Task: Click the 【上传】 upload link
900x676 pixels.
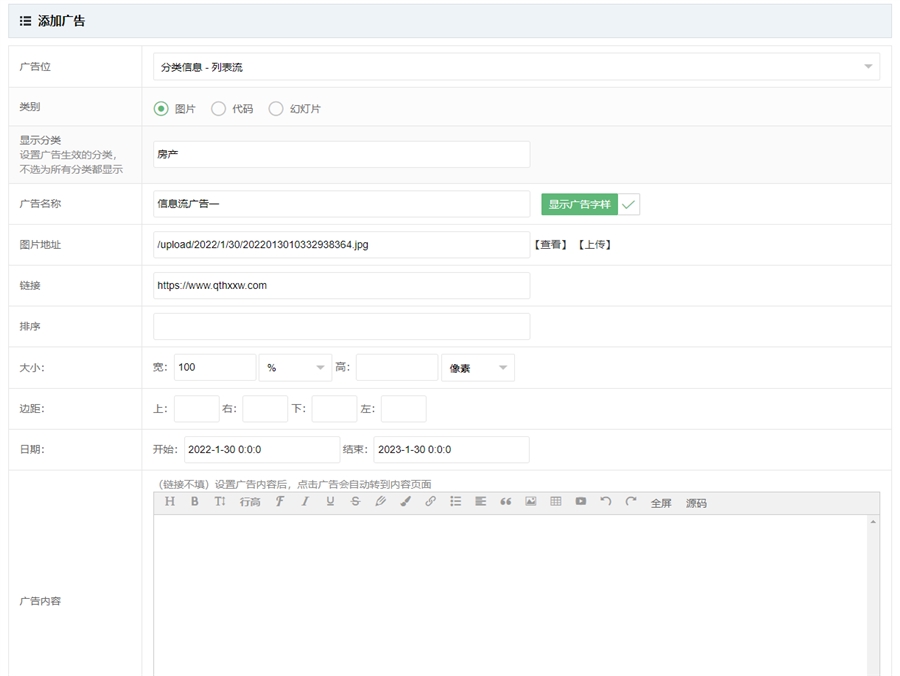Action: [594, 245]
